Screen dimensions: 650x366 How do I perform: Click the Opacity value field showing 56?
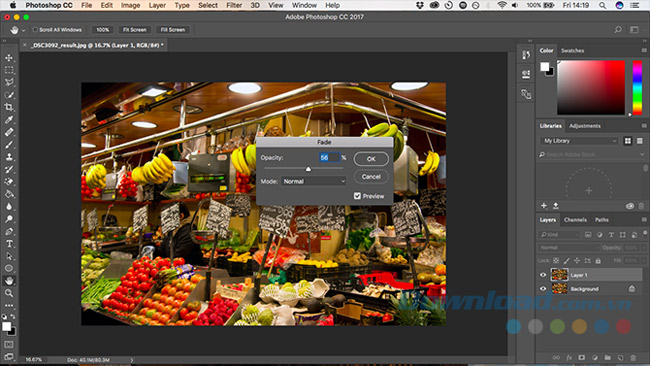point(330,158)
